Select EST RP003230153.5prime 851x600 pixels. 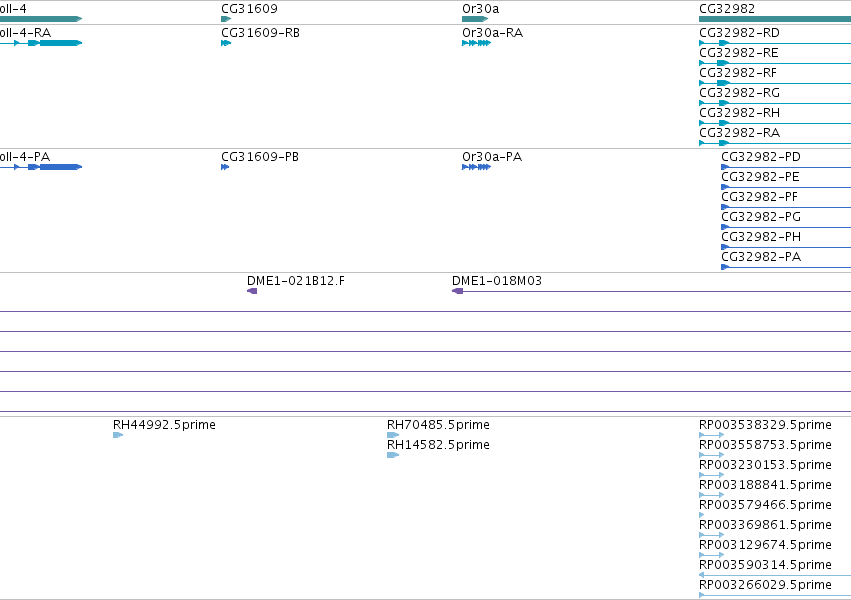pyautogui.click(x=765, y=465)
